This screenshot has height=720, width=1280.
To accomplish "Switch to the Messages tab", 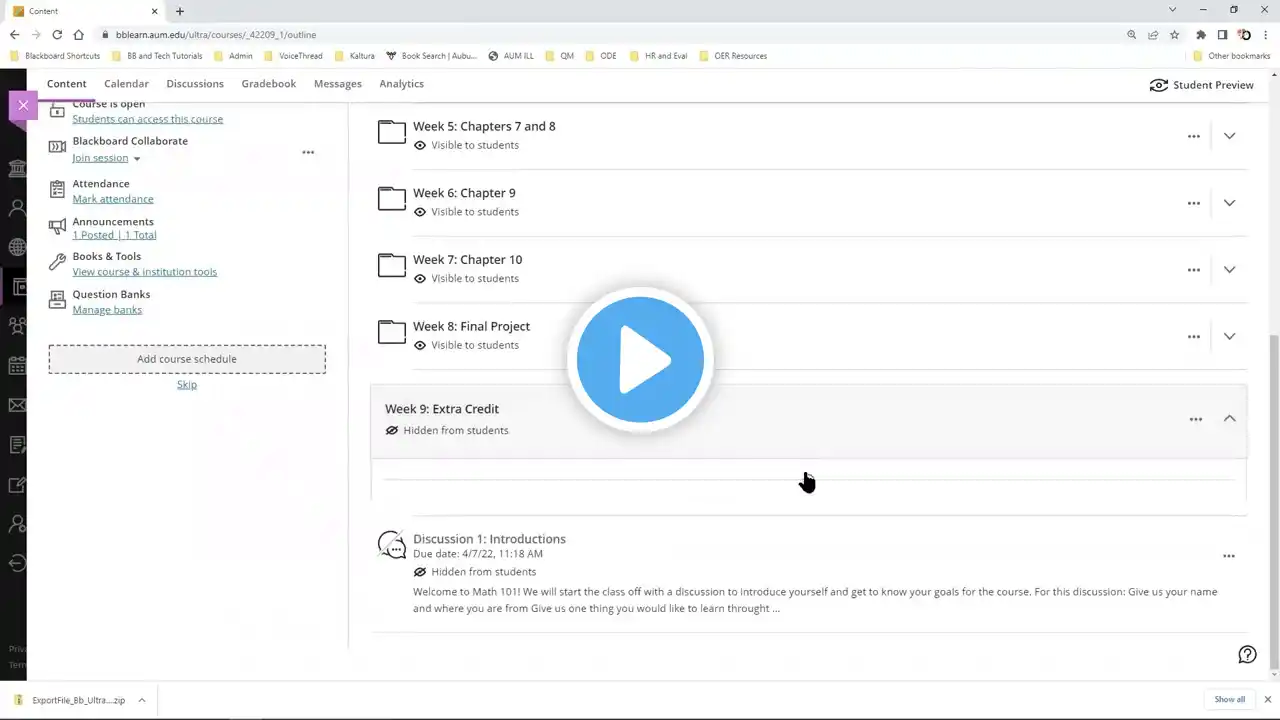I will click(x=338, y=84).
